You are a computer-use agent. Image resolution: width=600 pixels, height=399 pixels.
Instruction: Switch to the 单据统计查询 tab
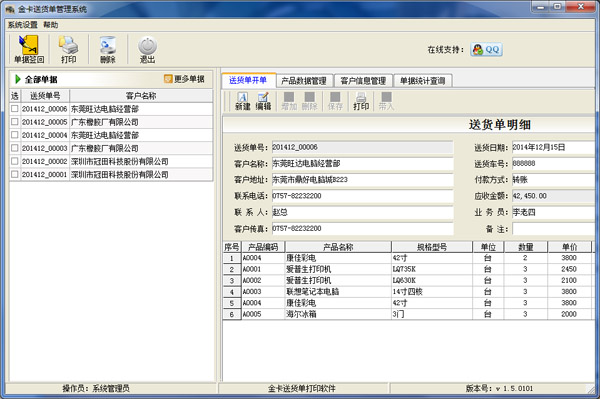422,81
